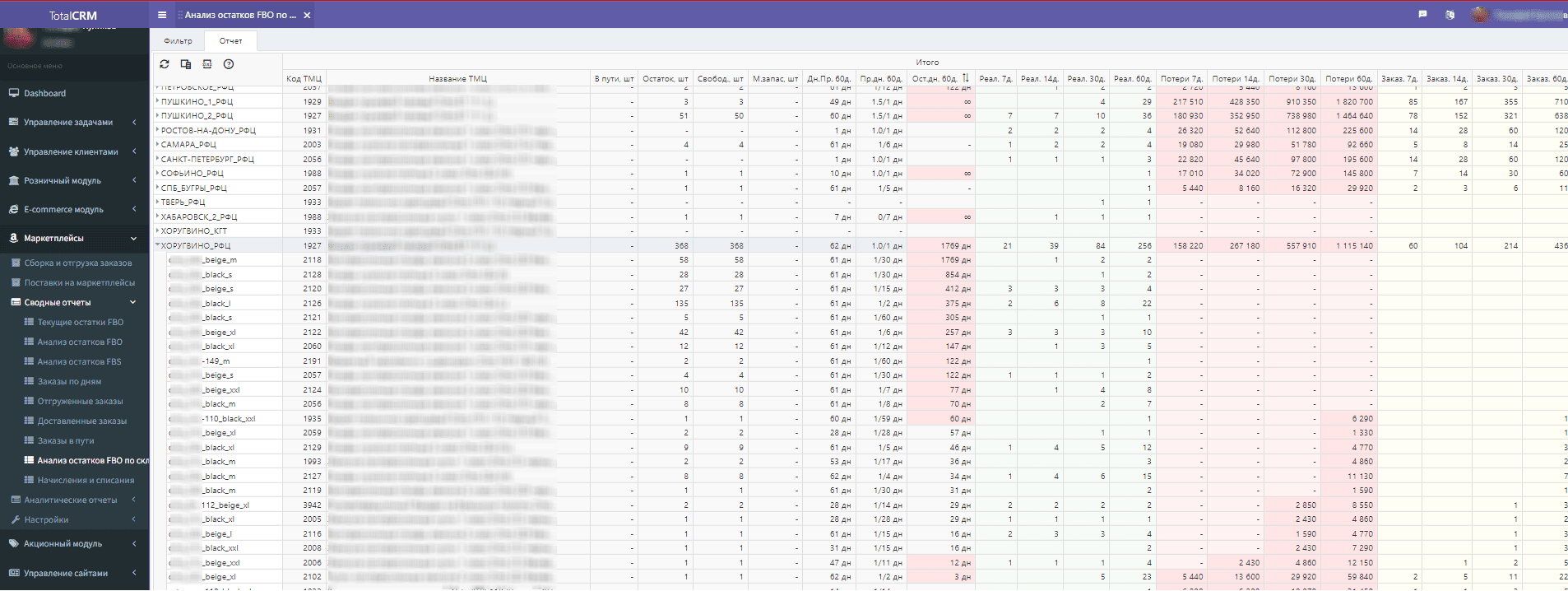This screenshot has width=1568, height=591.
Task: Open the help question-mark icon
Action: (x=229, y=64)
